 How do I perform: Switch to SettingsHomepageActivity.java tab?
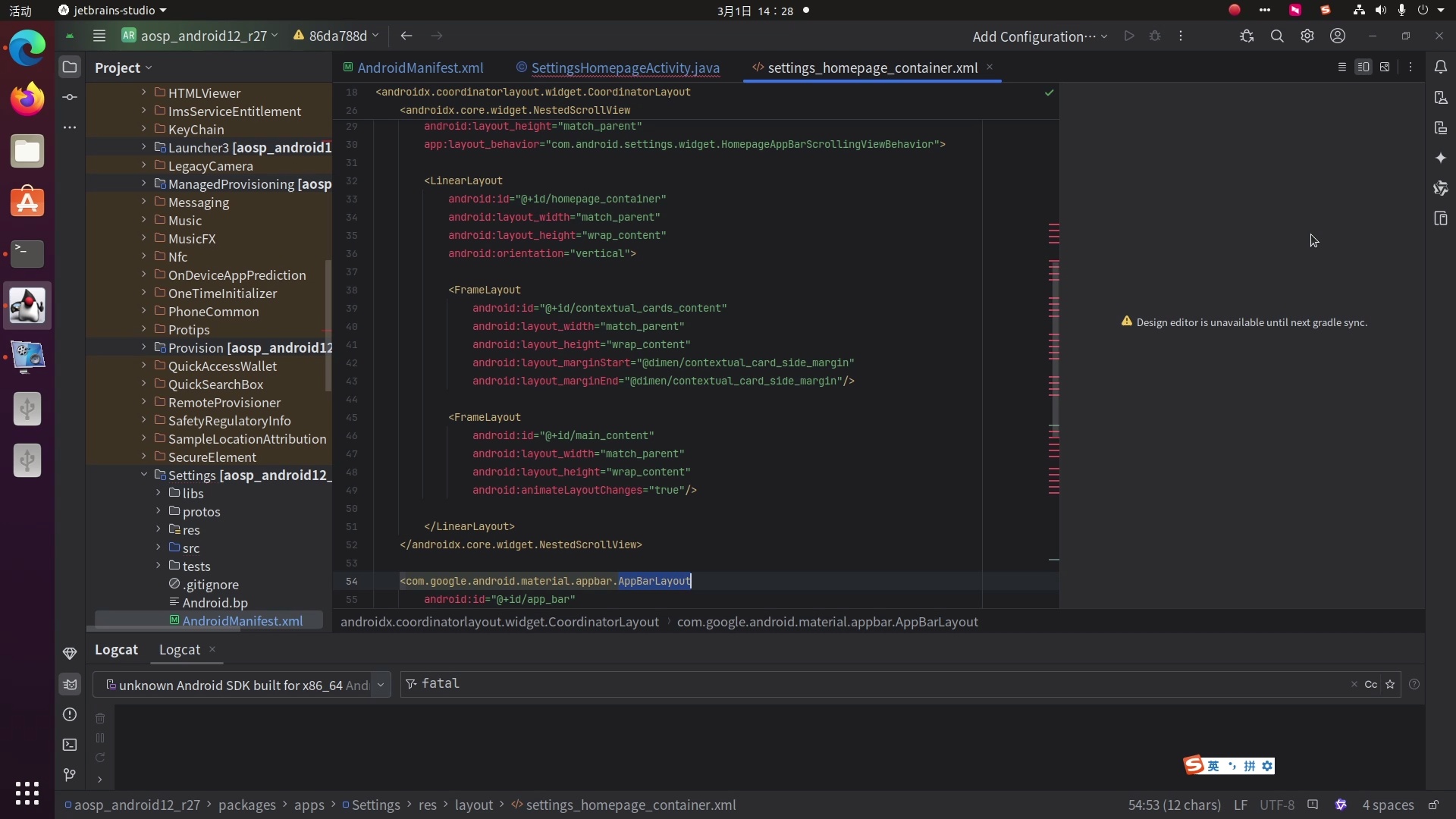pos(624,67)
